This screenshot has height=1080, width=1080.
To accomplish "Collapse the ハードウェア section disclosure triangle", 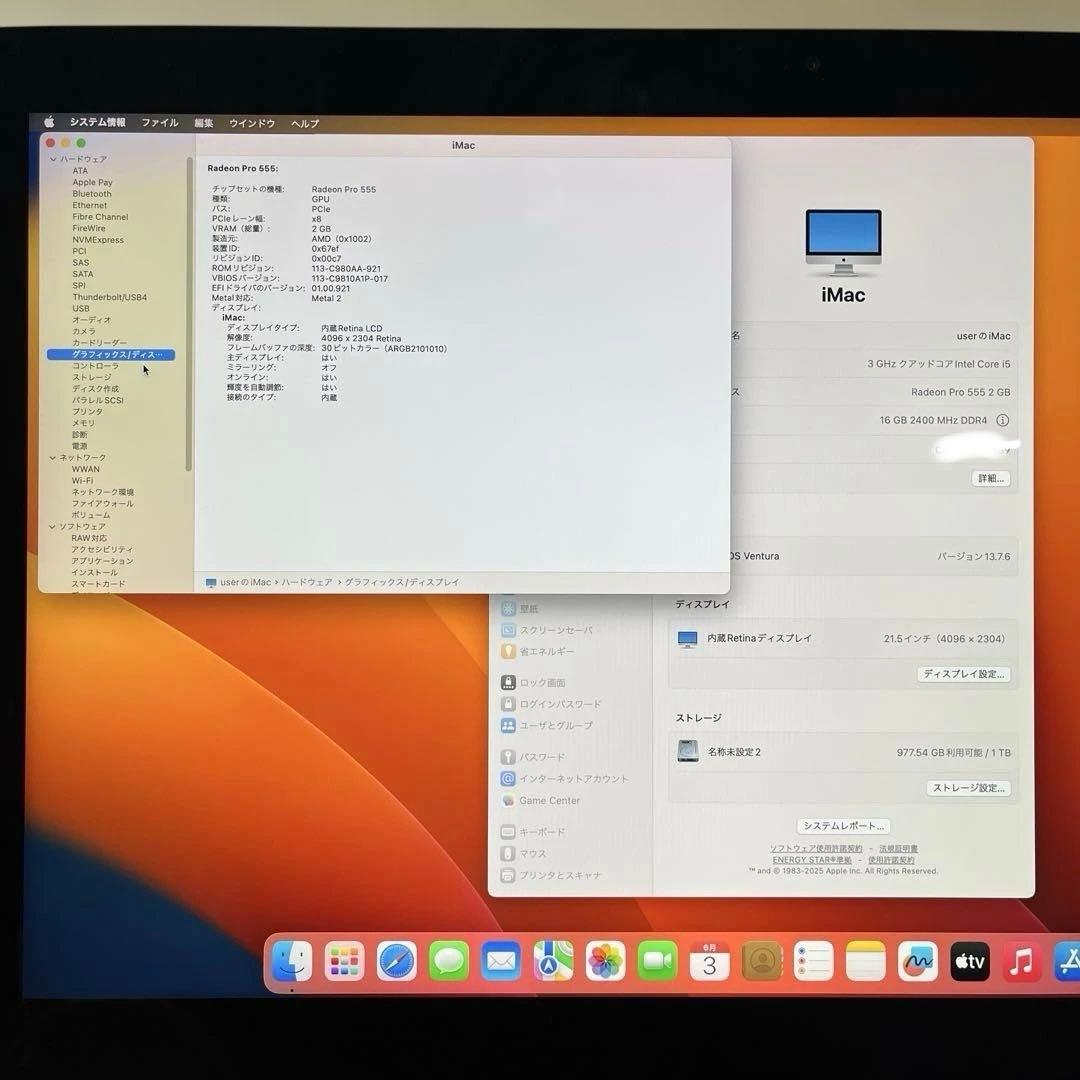I will tap(53, 158).
